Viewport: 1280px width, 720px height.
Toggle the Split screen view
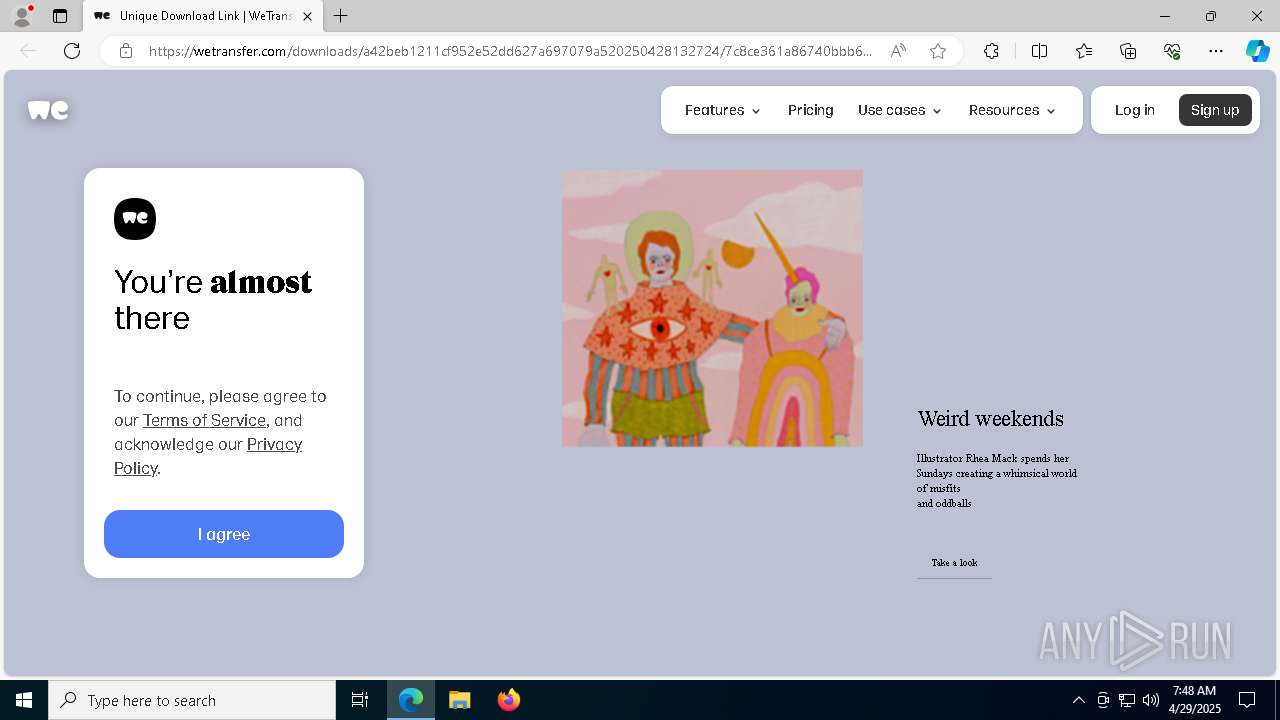1039,51
